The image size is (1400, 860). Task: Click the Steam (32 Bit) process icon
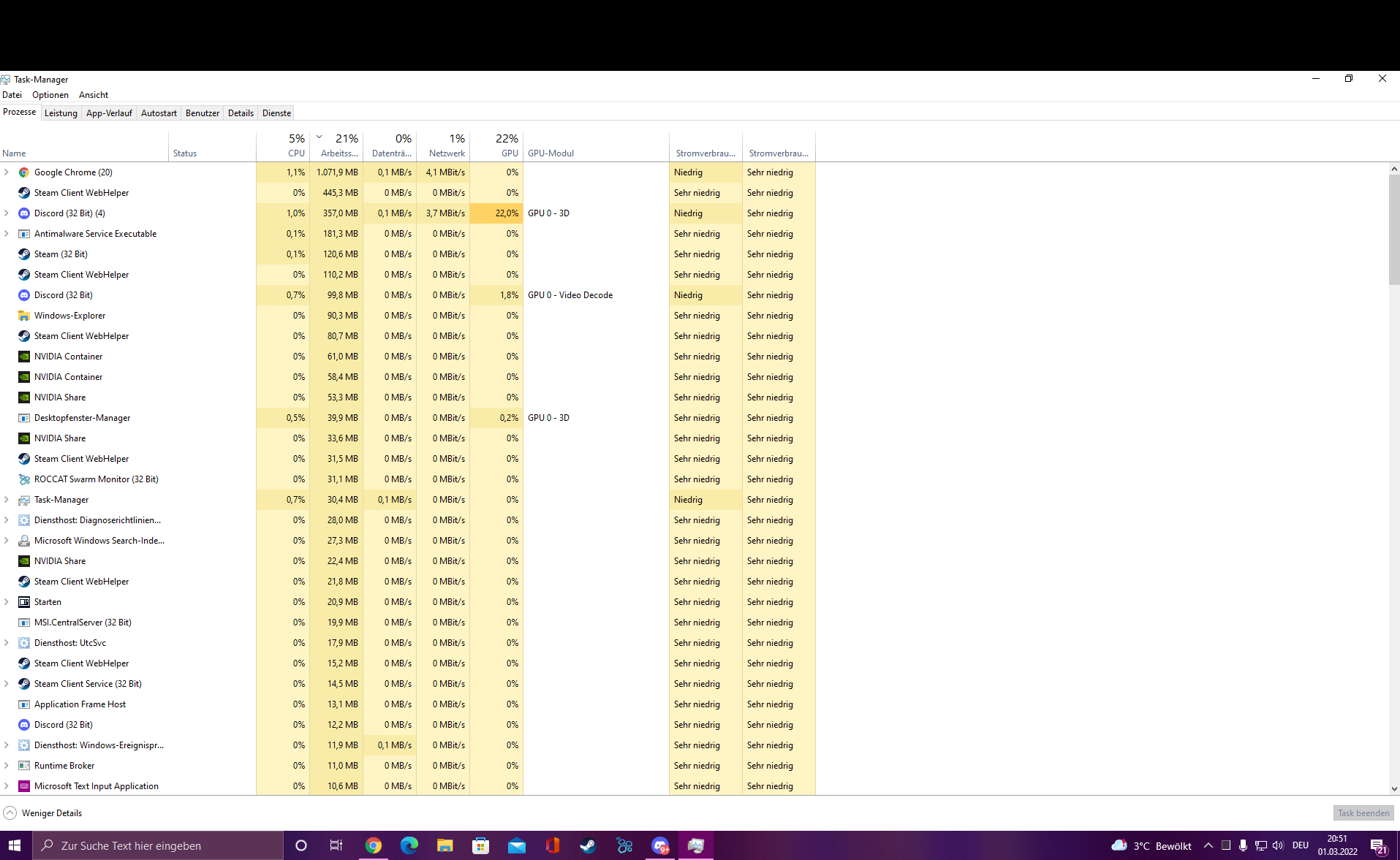pos(24,254)
